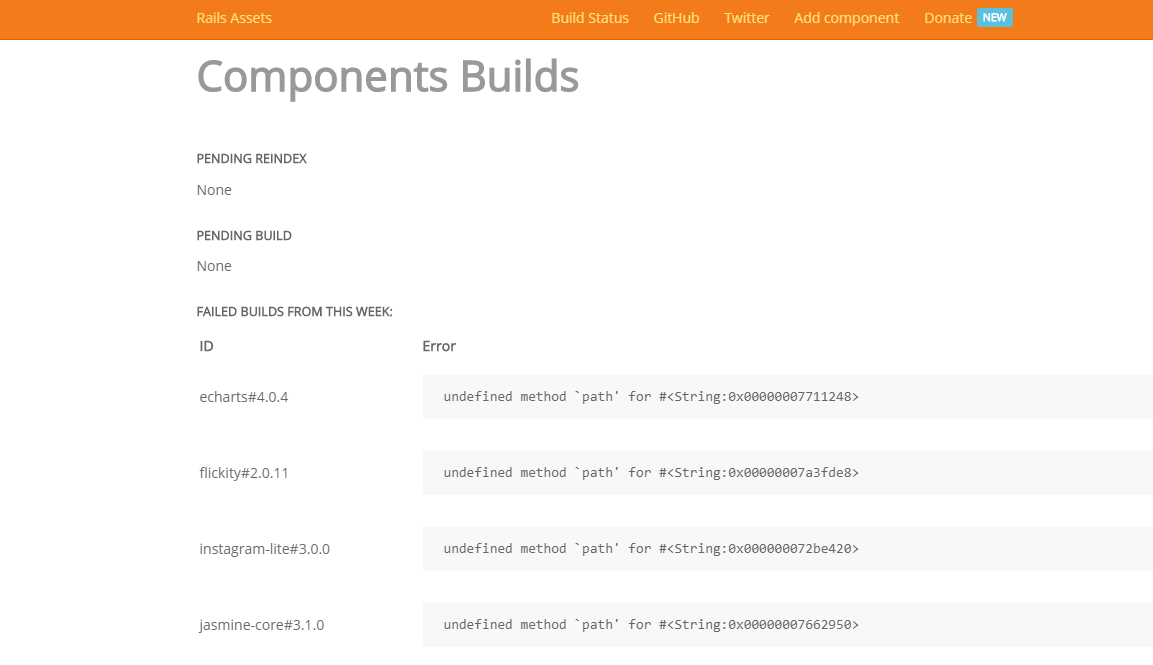
Task: Click the PENDING REINDEX label
Action: pyautogui.click(x=251, y=159)
